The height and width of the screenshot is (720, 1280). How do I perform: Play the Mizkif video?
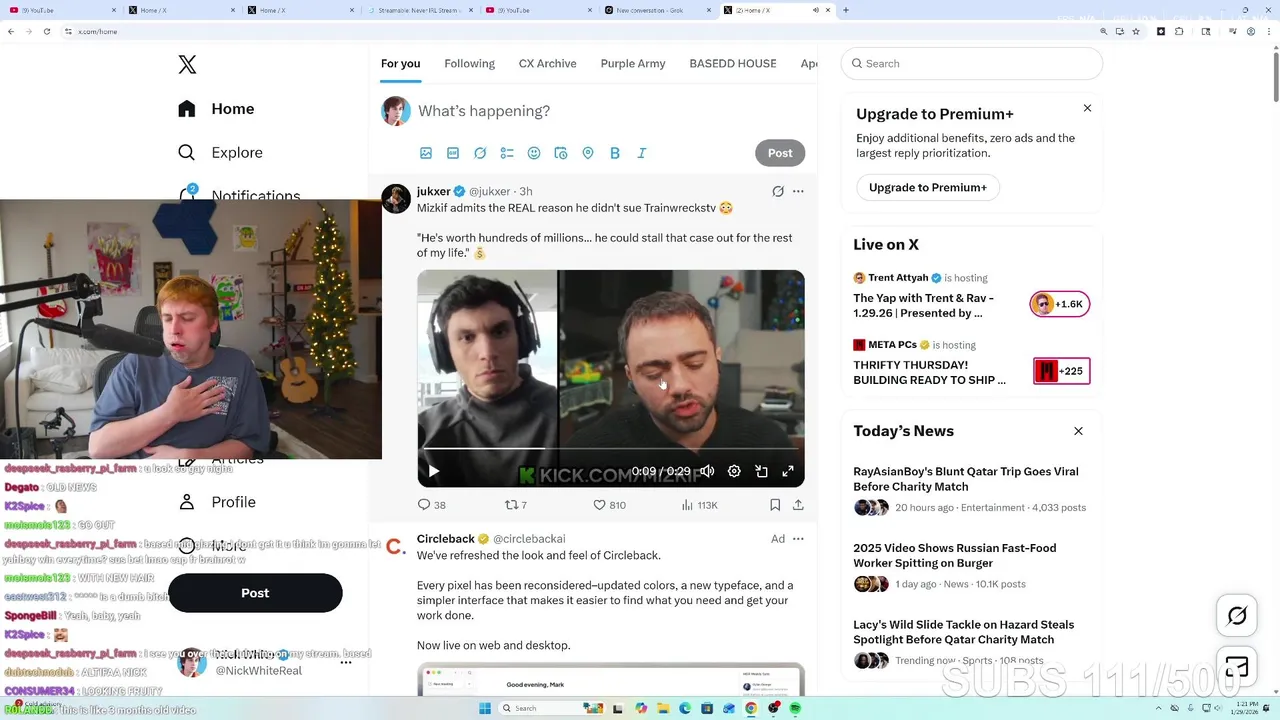[x=434, y=471]
